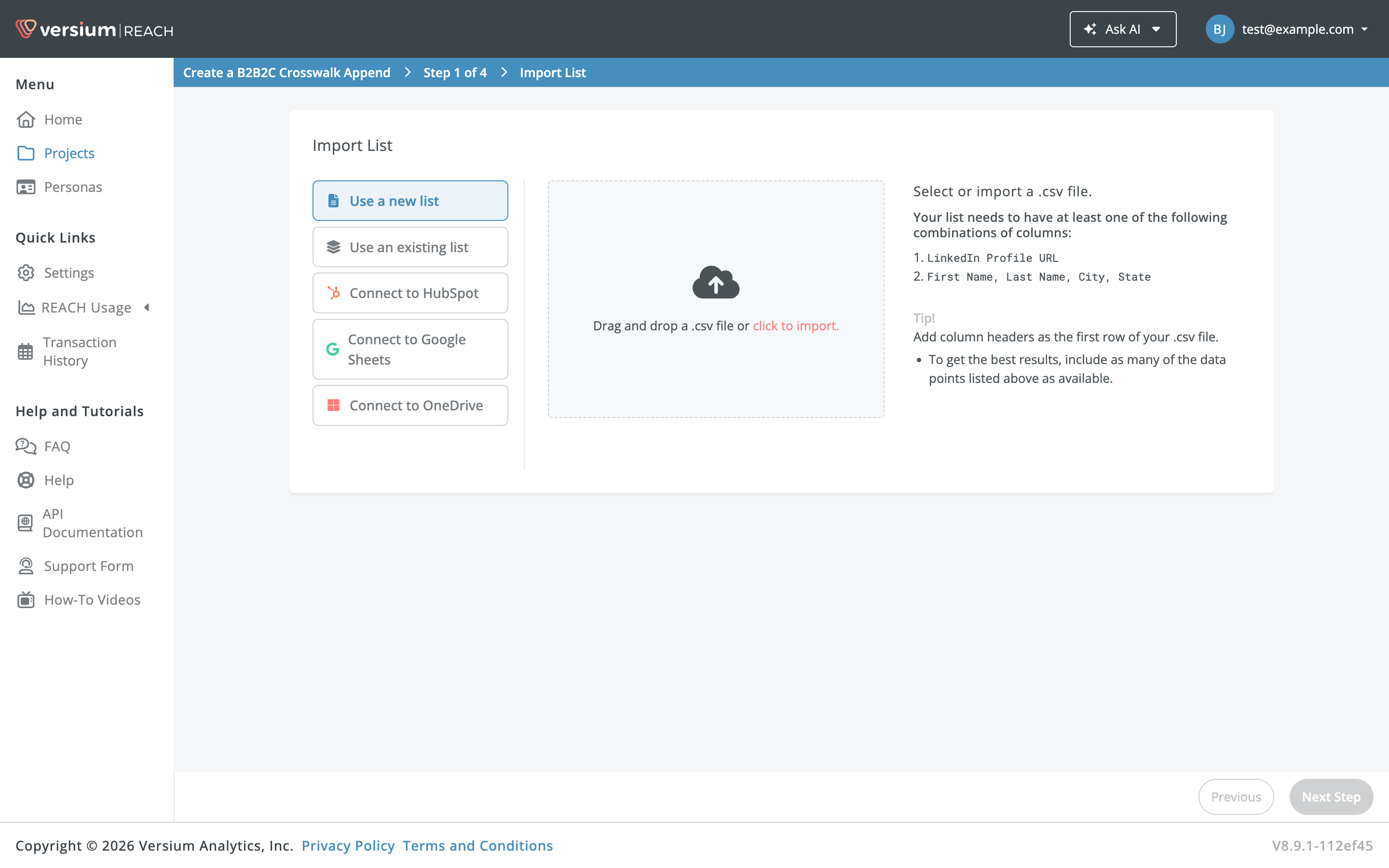Click the test@example.com account name
1389x868 pixels.
(1298, 29)
